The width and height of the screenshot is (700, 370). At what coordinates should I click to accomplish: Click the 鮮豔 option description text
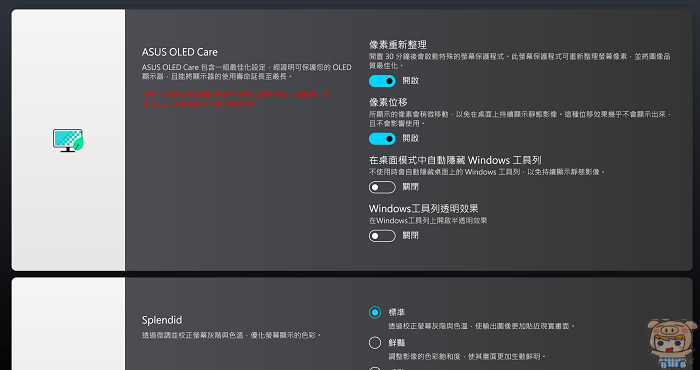click(467, 357)
